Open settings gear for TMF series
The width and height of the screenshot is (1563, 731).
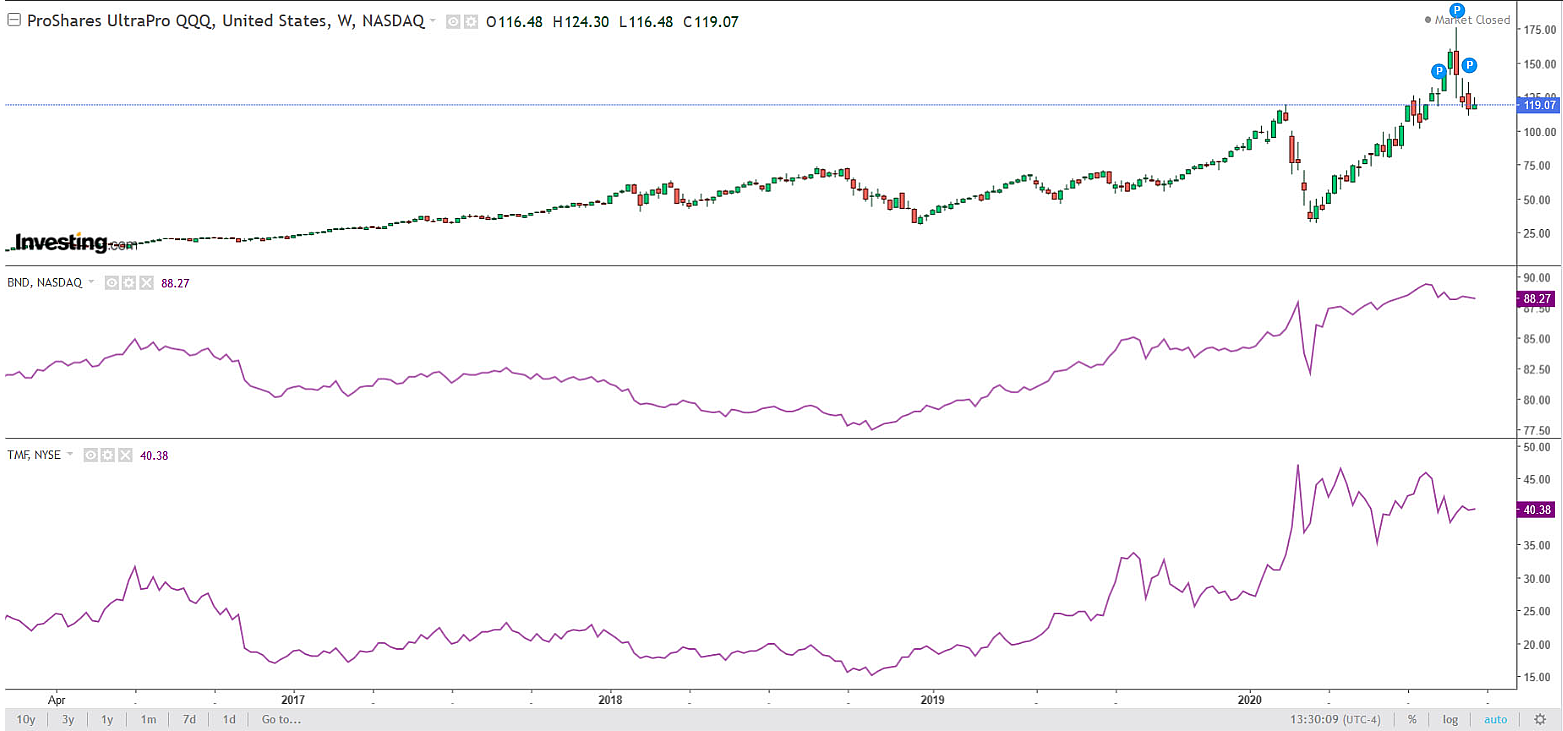pyautogui.click(x=108, y=454)
